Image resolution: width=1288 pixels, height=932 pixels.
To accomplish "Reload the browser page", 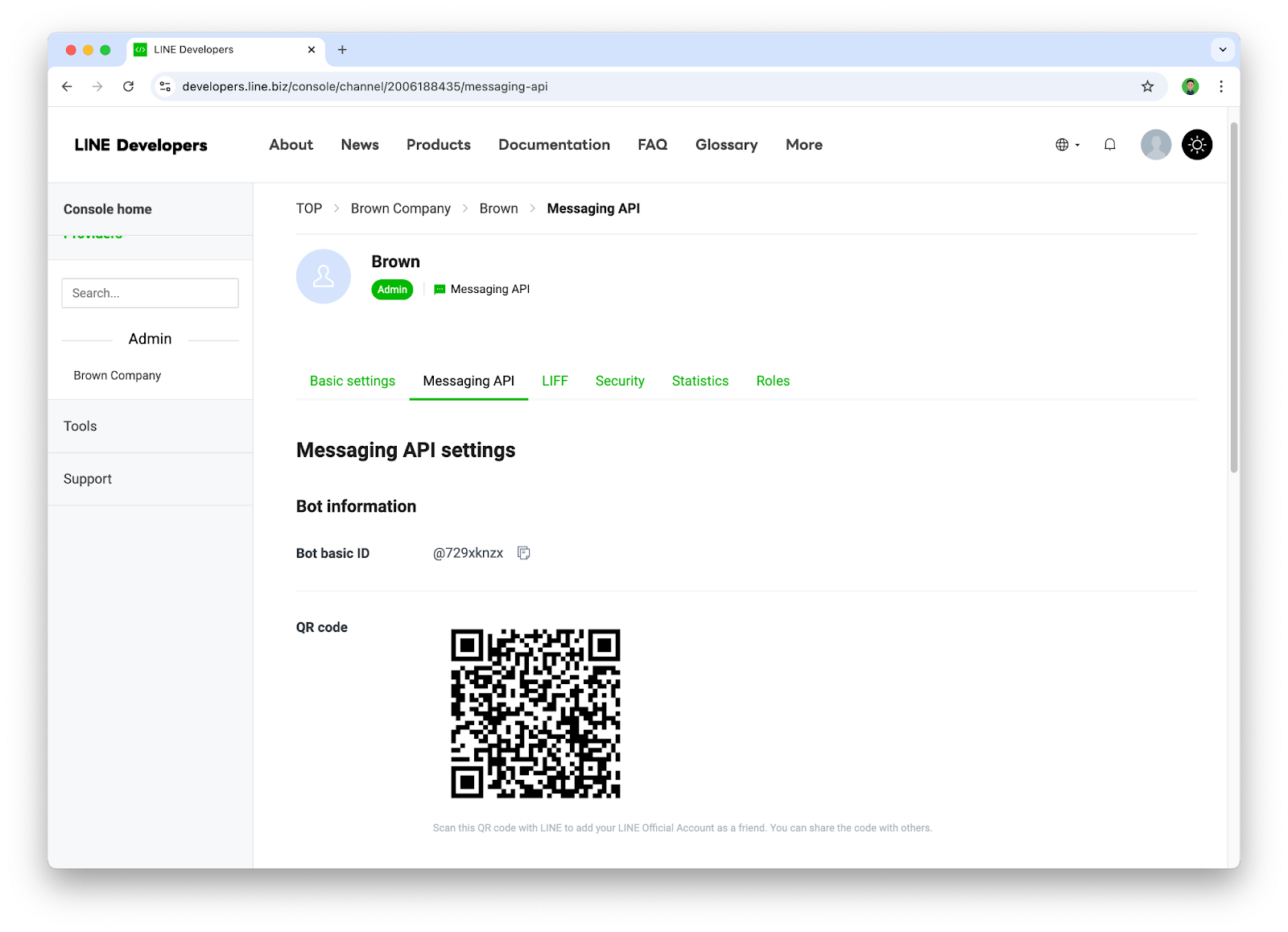I will click(x=128, y=87).
